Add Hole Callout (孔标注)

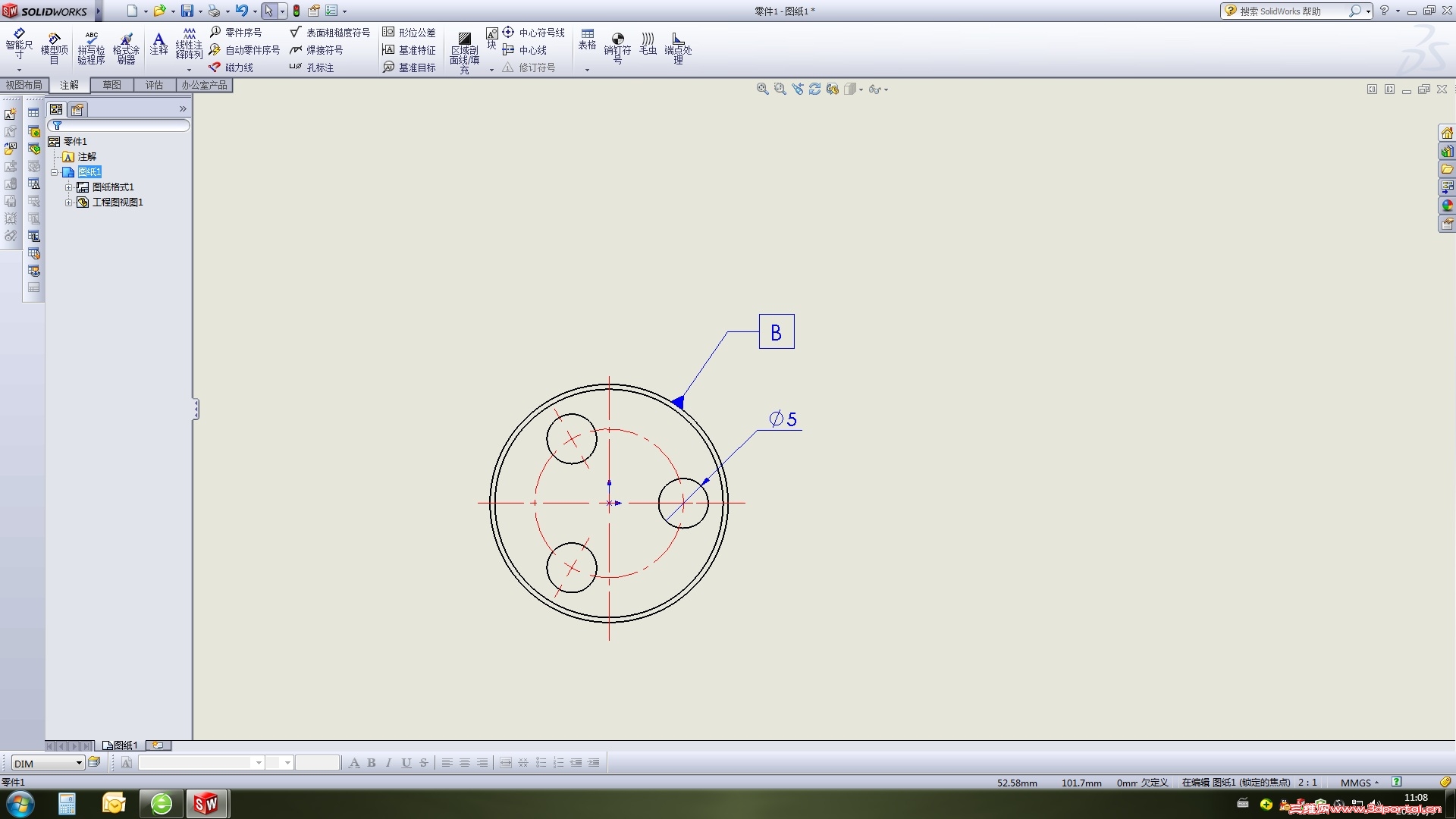(x=312, y=67)
